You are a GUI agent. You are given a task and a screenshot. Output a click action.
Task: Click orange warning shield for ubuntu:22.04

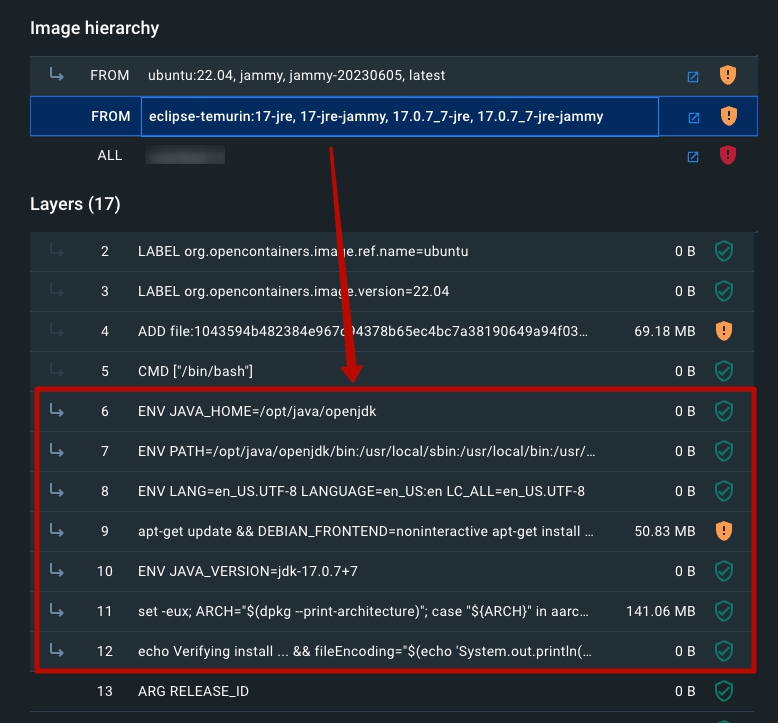tap(728, 76)
